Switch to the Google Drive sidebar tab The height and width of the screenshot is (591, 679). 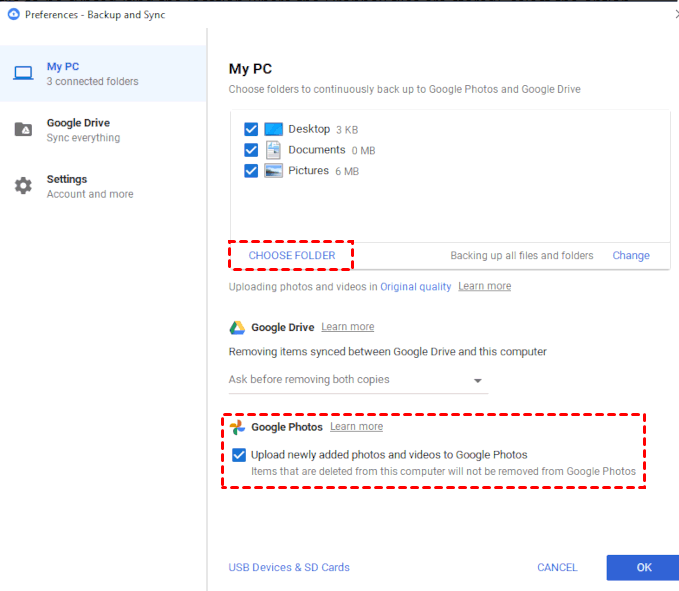(103, 130)
